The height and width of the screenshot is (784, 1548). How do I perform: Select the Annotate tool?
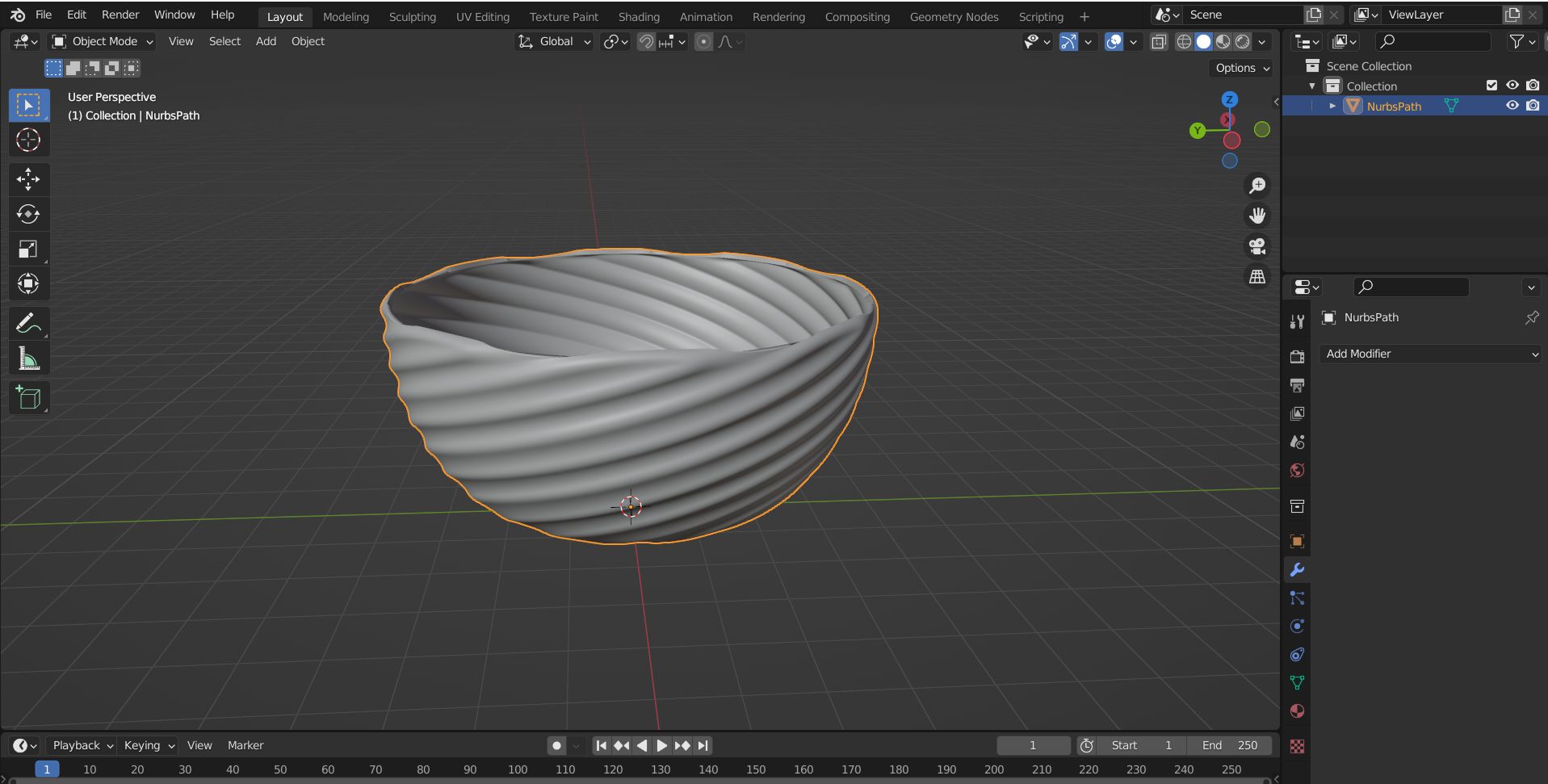tap(28, 322)
